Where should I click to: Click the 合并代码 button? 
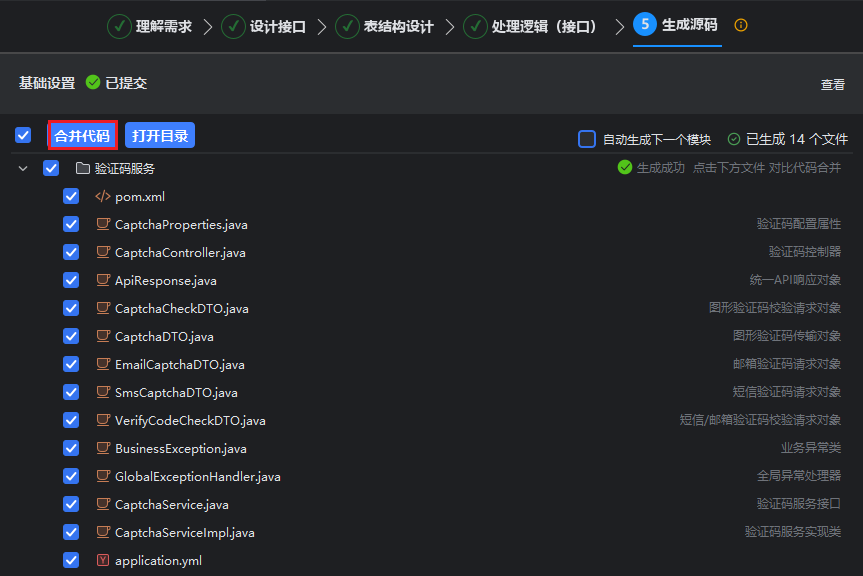click(x=82, y=135)
